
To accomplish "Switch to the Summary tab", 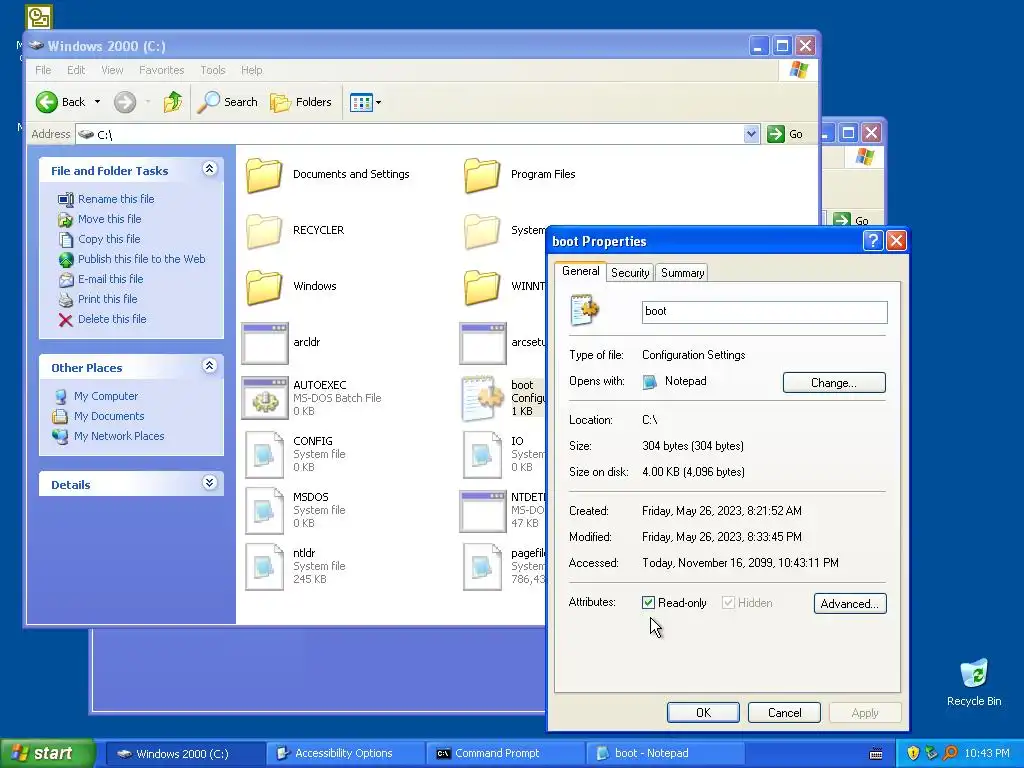I will 682,273.
